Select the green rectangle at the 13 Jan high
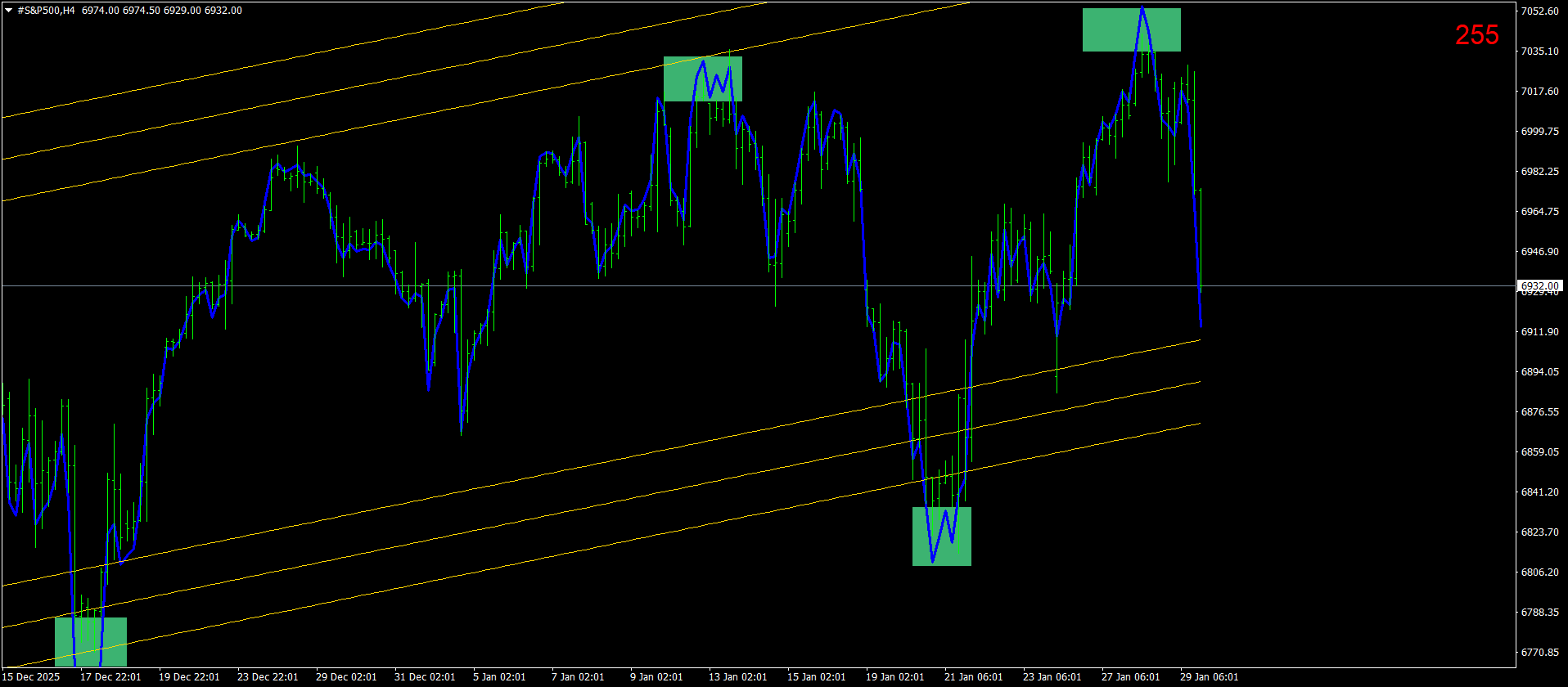 [703, 79]
